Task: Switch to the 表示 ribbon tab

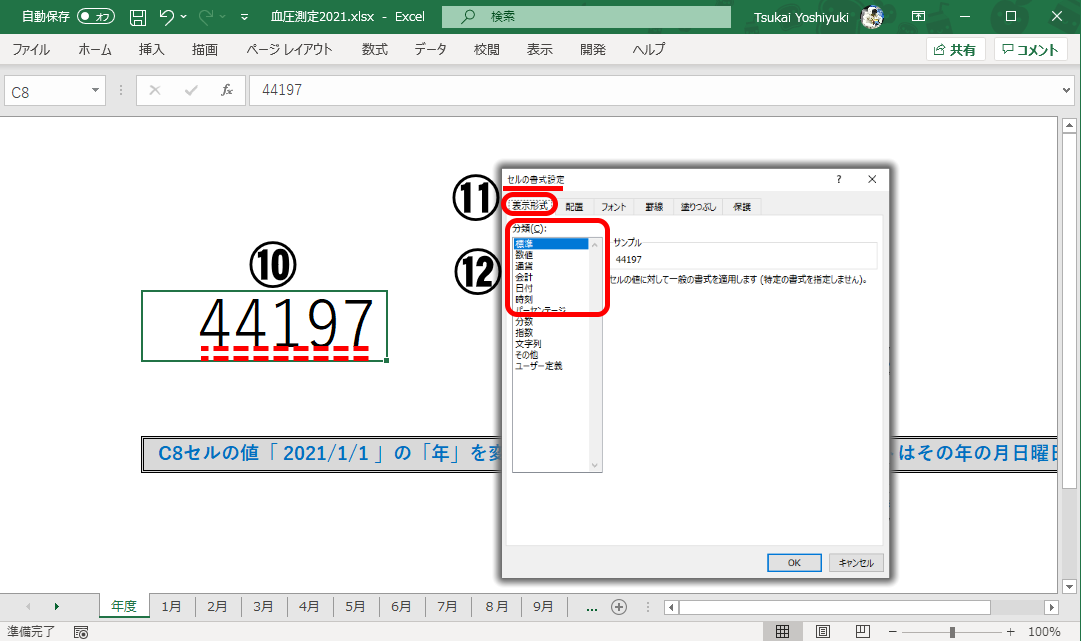Action: pyautogui.click(x=540, y=50)
